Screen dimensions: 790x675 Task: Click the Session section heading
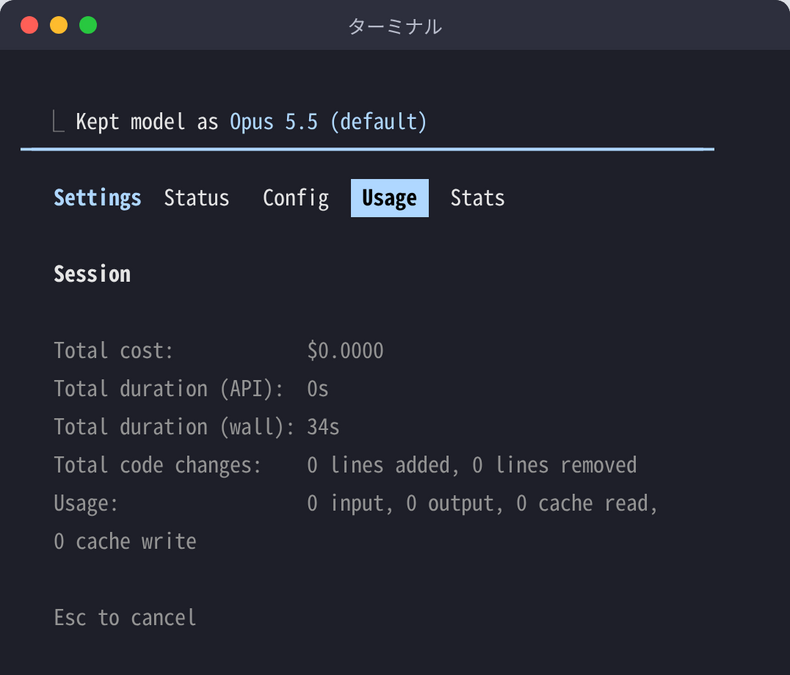[92, 274]
